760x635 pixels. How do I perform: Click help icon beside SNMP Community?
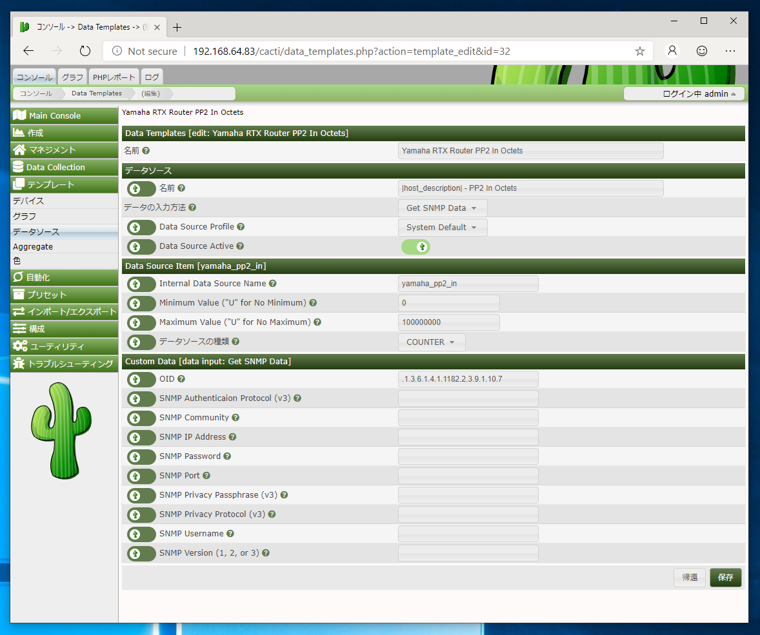pyautogui.click(x=236, y=417)
